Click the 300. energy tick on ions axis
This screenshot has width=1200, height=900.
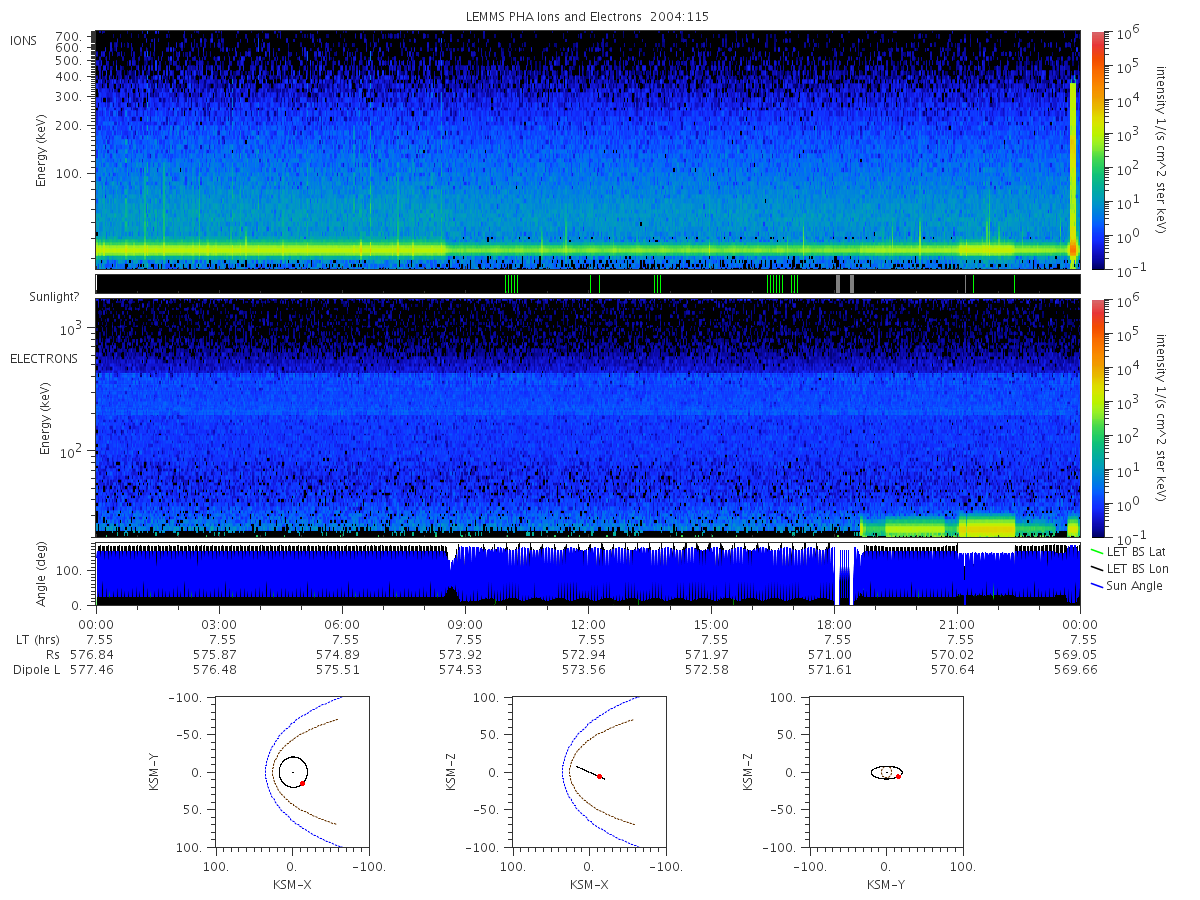pos(69,97)
